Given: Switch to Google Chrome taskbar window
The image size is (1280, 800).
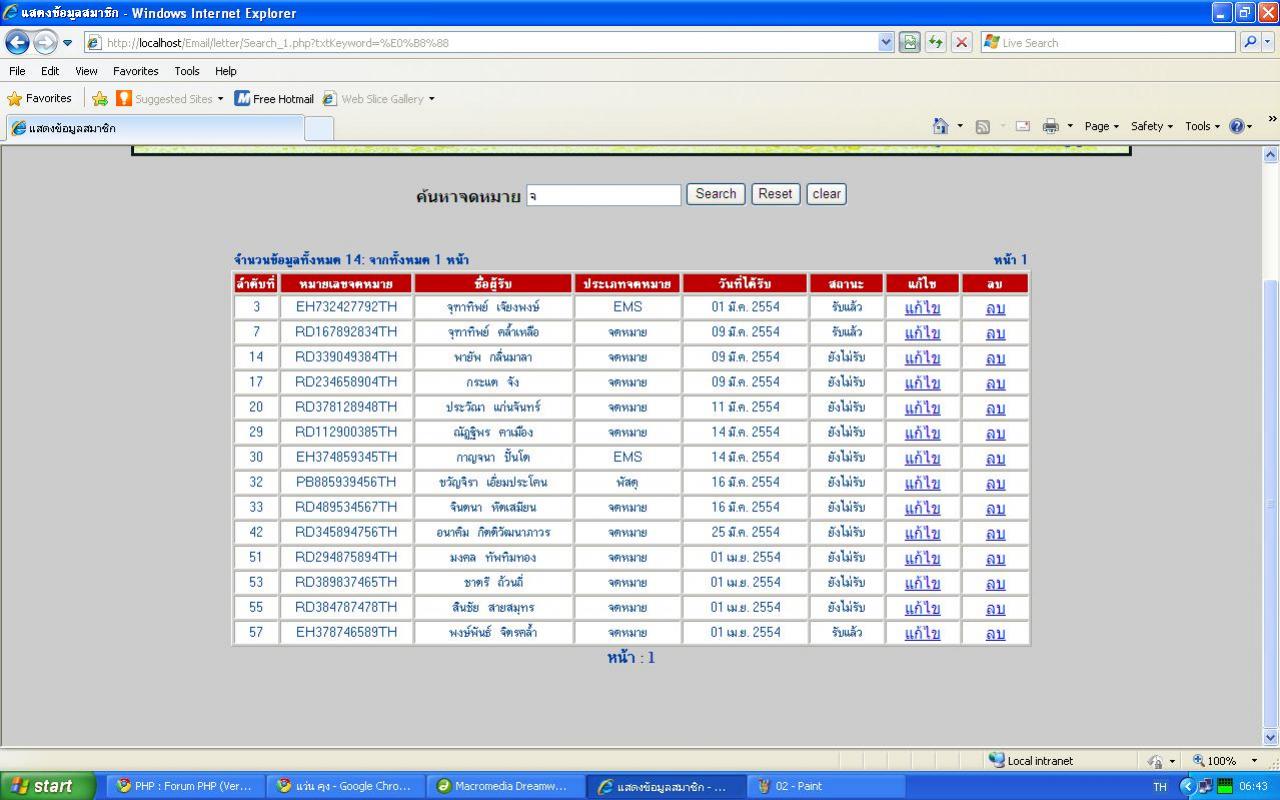Looking at the screenshot, I should pyautogui.click(x=346, y=786).
